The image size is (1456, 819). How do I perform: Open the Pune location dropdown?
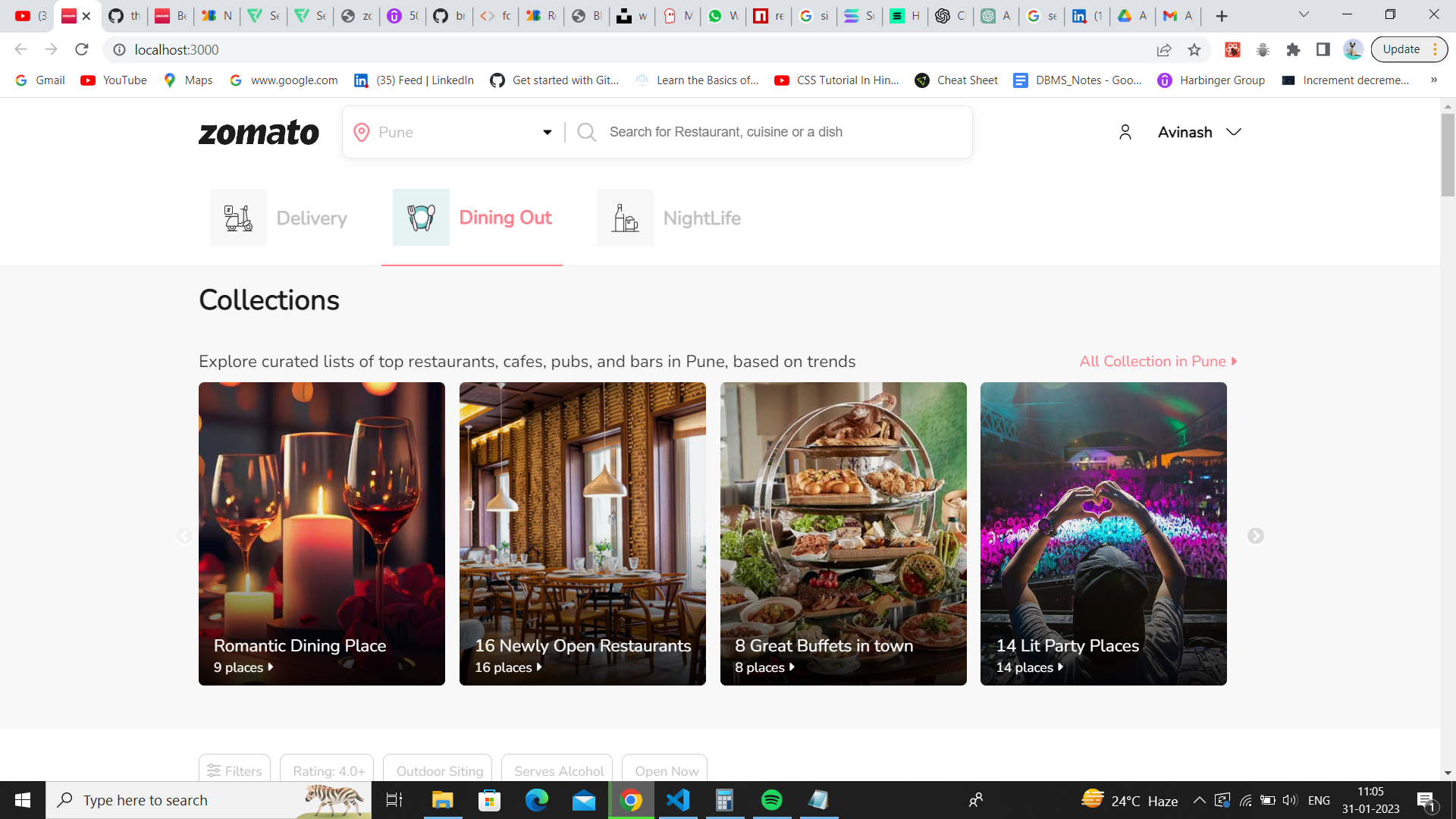coord(546,132)
